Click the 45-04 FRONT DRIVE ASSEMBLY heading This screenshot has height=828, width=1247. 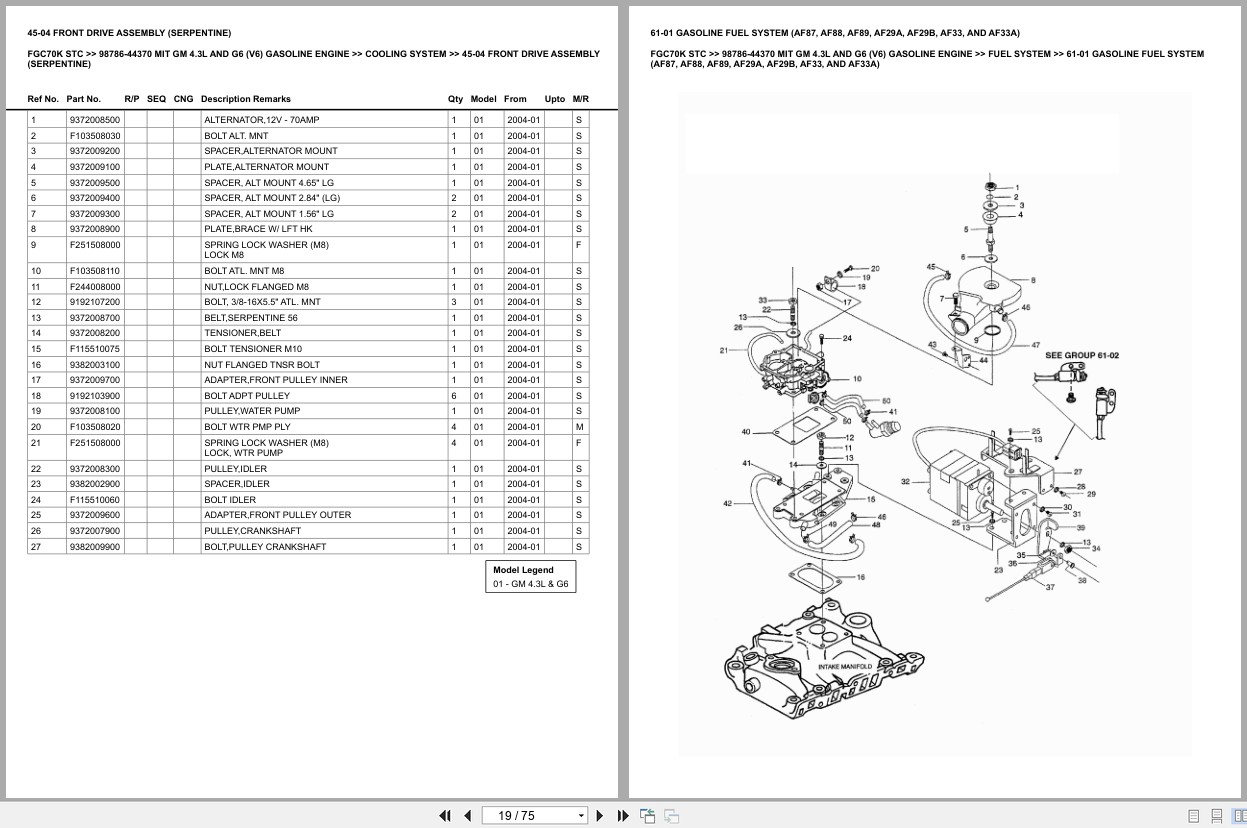pyautogui.click(x=129, y=33)
